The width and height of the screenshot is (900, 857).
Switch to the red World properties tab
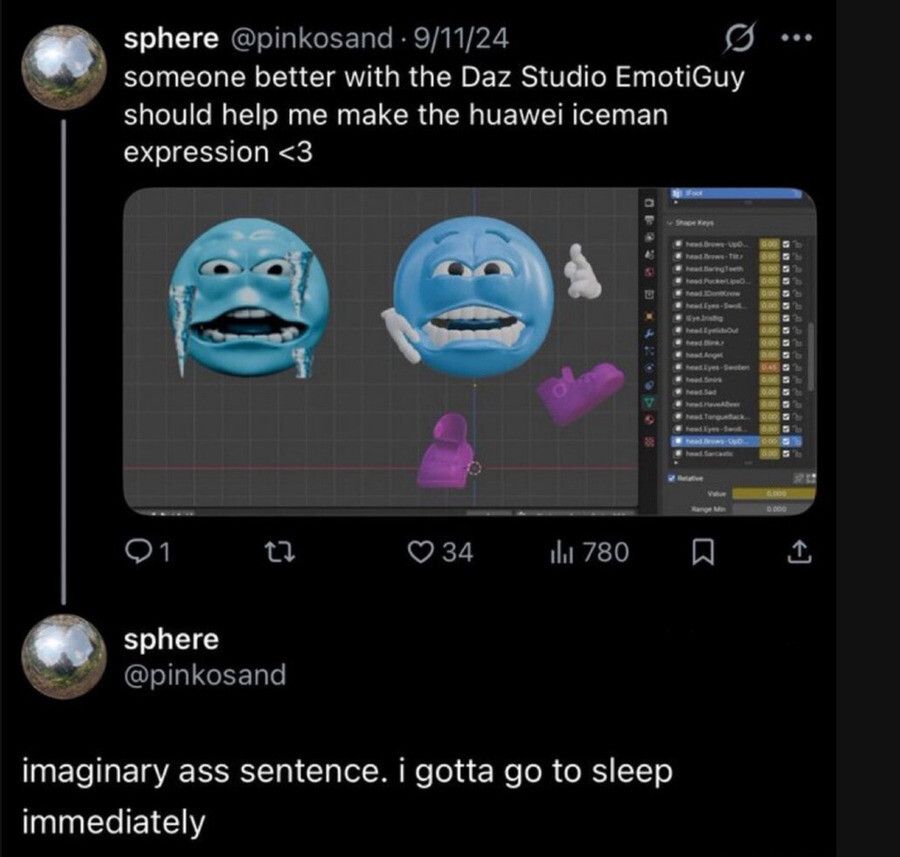pyautogui.click(x=649, y=270)
